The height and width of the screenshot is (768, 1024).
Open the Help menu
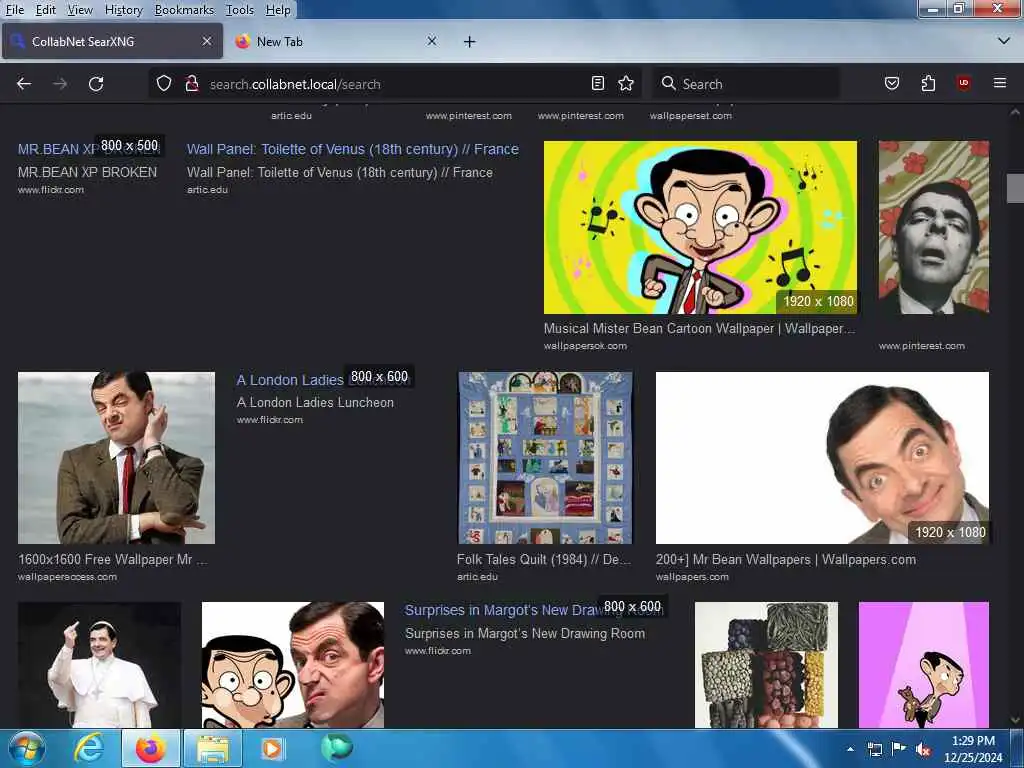[x=278, y=10]
